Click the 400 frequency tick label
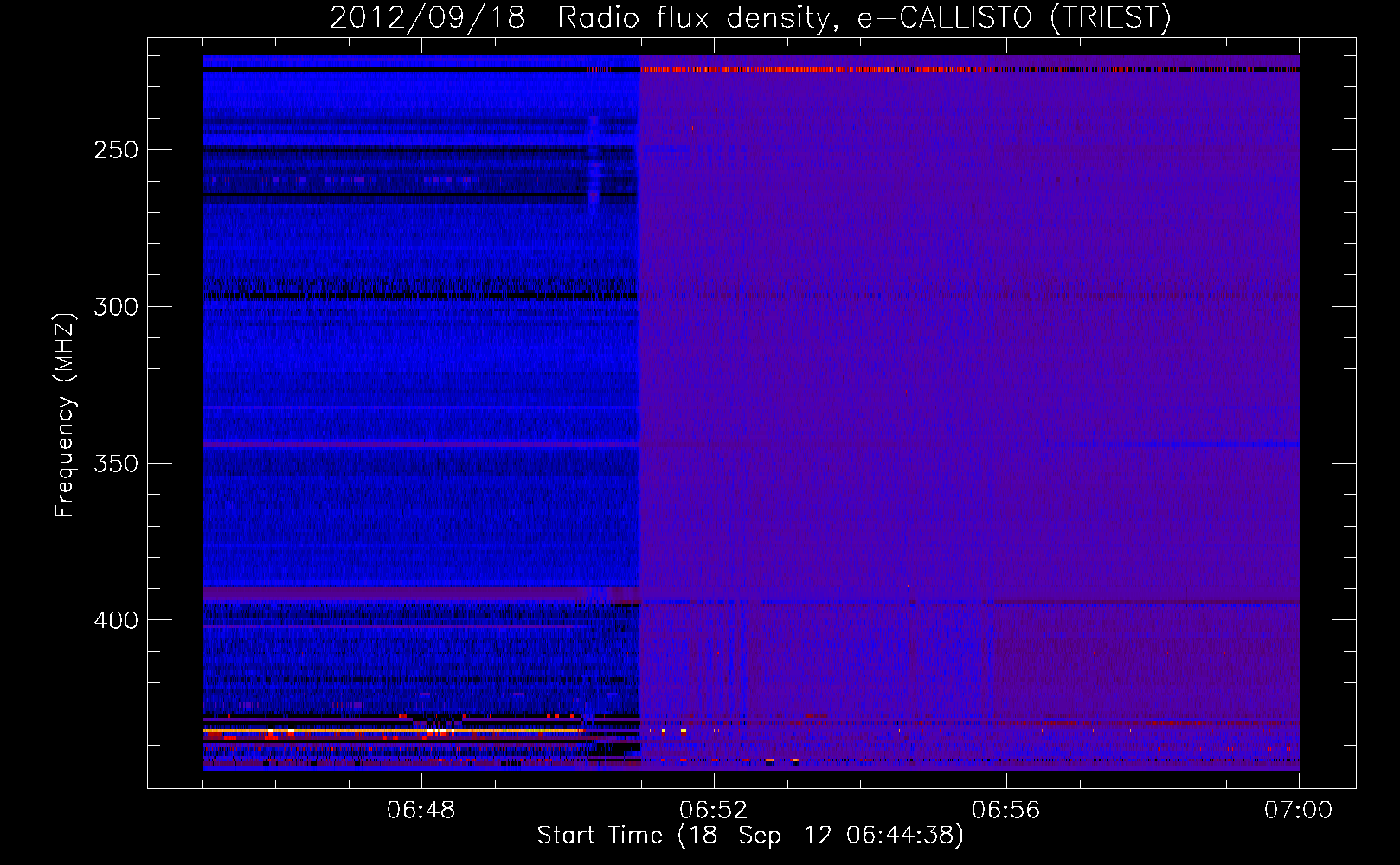The image size is (1400, 865). pyautogui.click(x=116, y=620)
